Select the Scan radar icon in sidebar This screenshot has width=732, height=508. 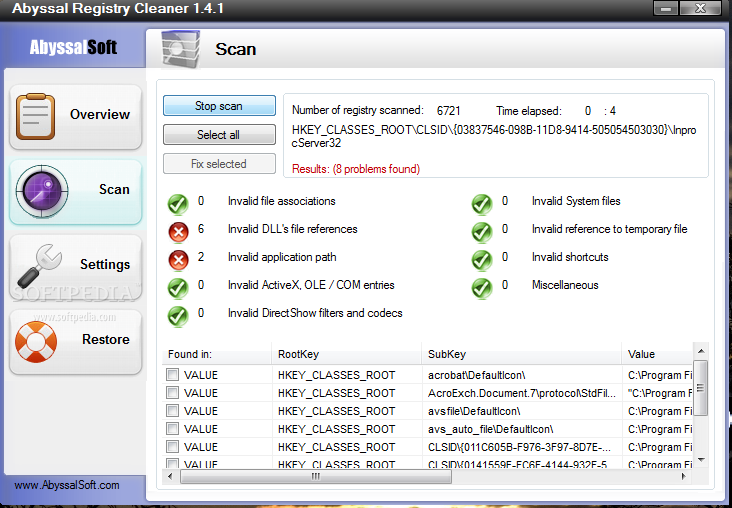pos(42,191)
